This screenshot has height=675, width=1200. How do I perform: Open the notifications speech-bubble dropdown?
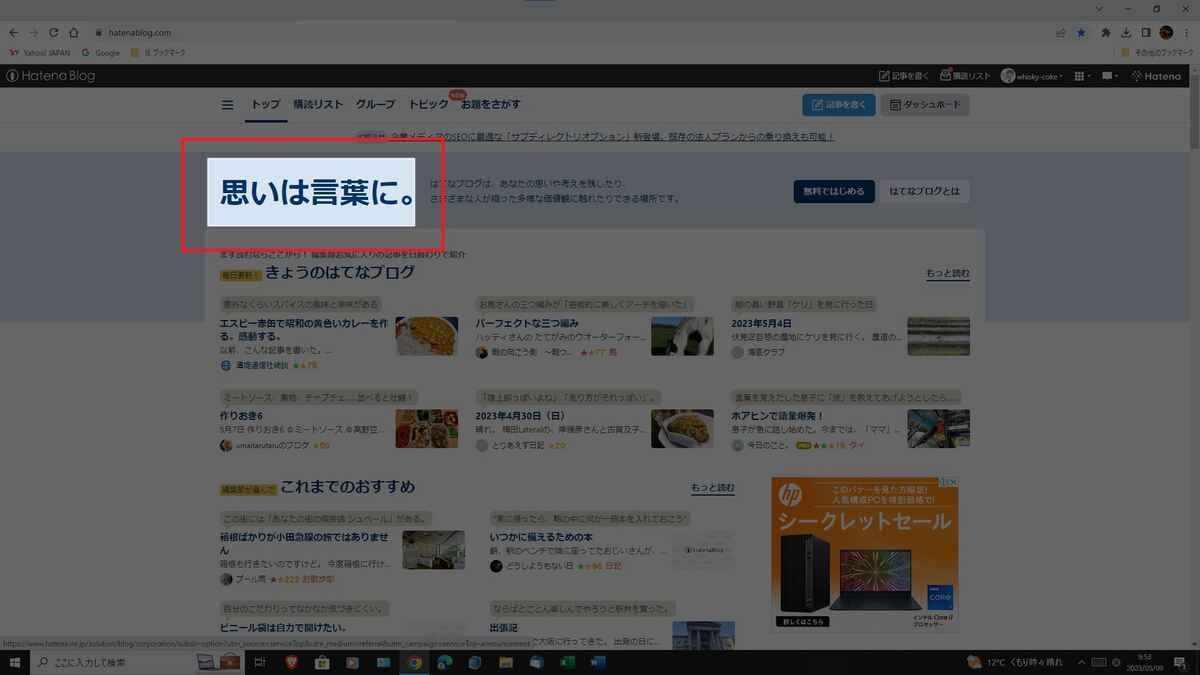(1110, 76)
